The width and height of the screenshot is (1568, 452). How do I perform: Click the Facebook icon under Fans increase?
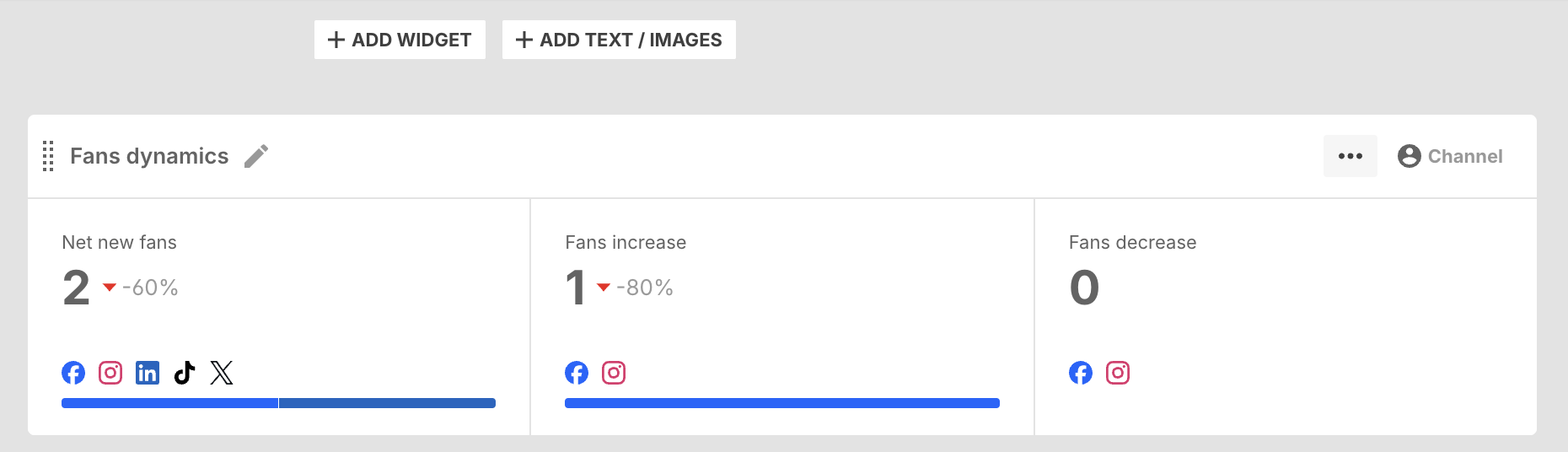coord(577,373)
